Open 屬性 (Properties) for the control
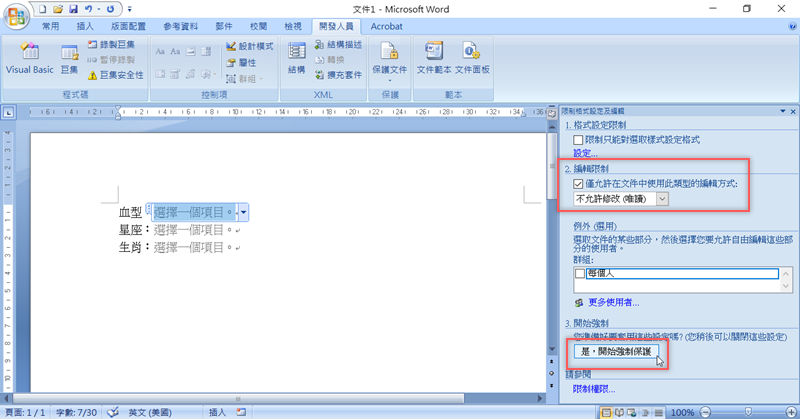The width and height of the screenshot is (800, 419). (x=241, y=62)
